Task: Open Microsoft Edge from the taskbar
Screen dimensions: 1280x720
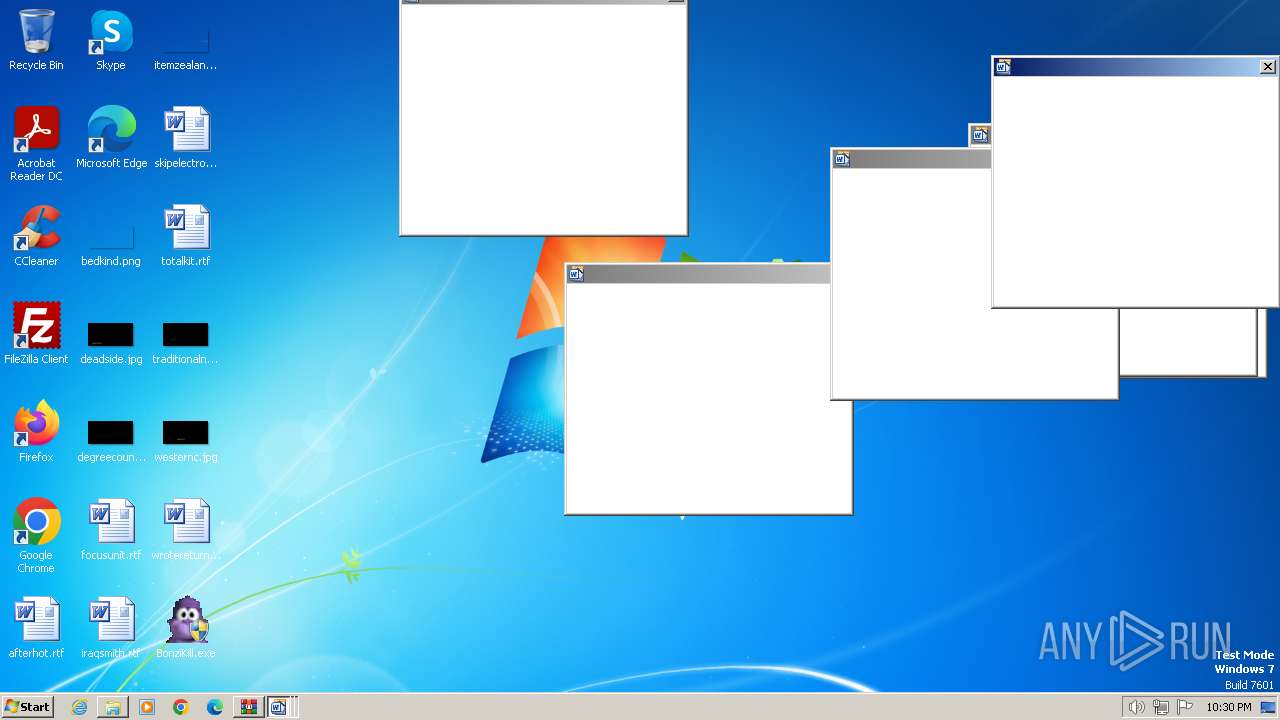Action: click(x=215, y=707)
